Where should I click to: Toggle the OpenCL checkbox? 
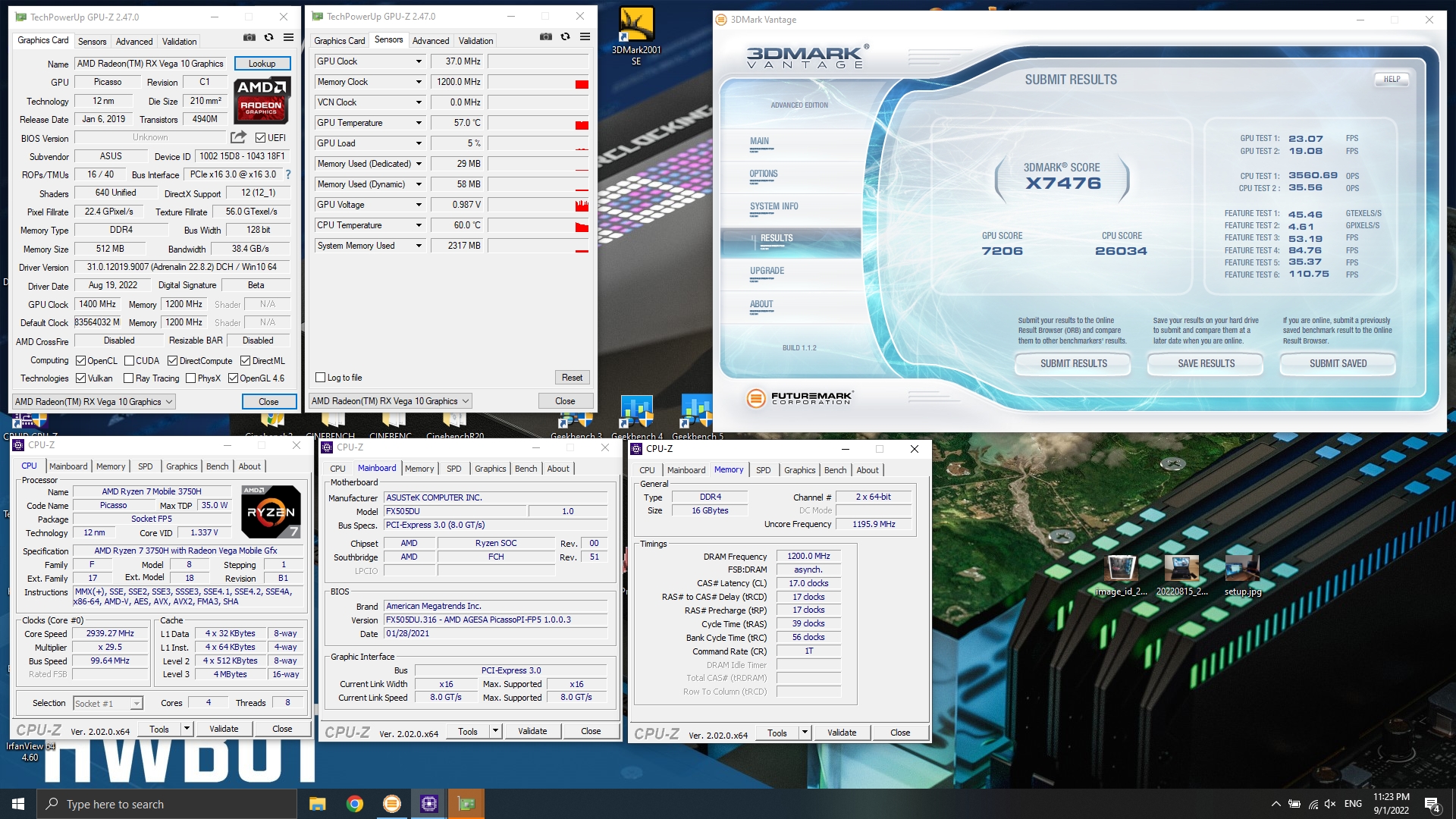point(80,361)
